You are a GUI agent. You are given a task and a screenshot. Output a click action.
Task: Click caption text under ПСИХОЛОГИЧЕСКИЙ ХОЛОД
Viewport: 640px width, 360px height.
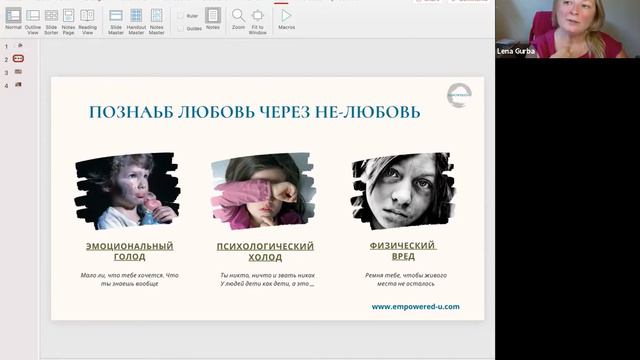click(x=267, y=280)
